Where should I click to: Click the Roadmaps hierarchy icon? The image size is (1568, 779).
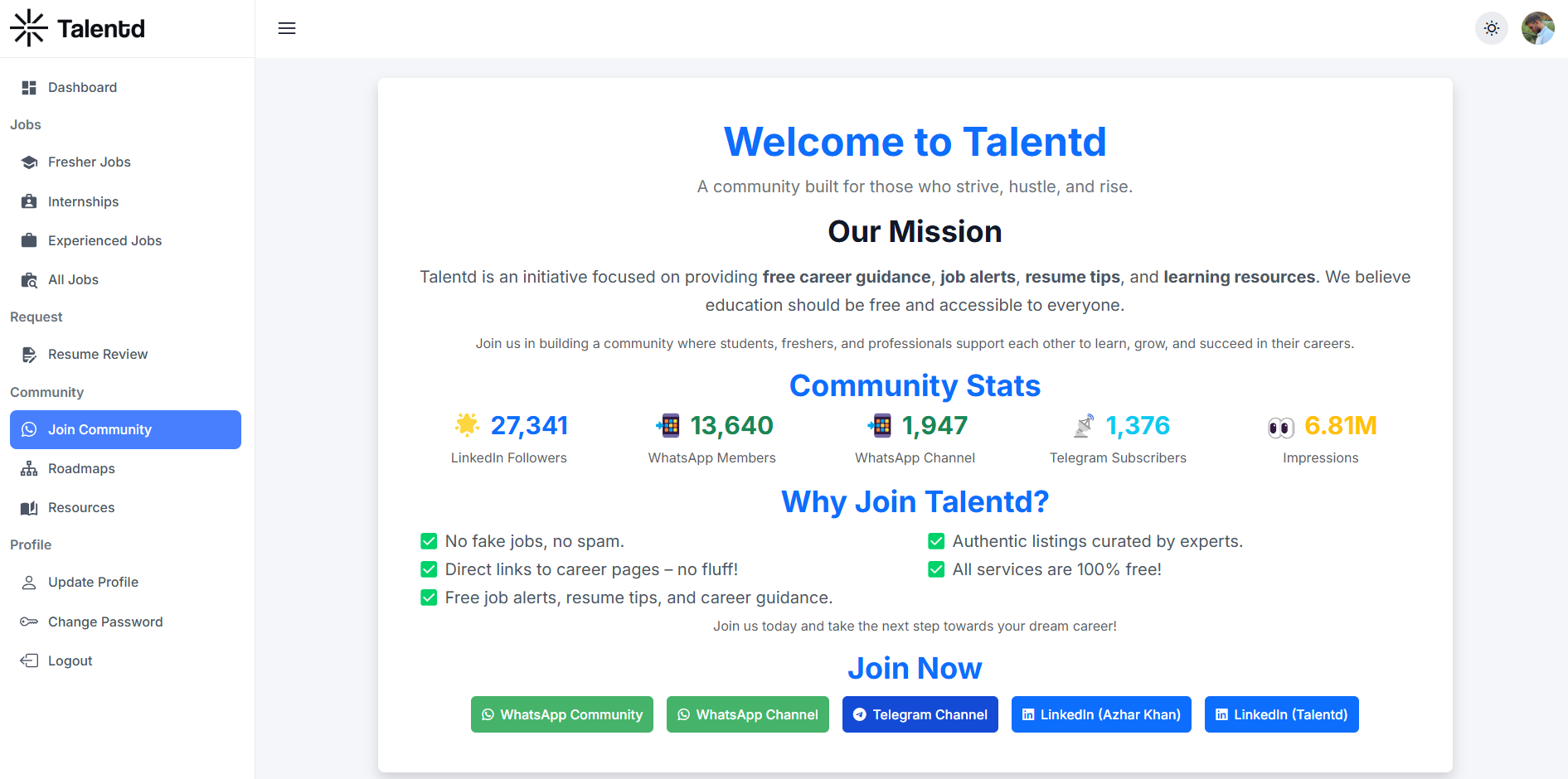point(29,469)
